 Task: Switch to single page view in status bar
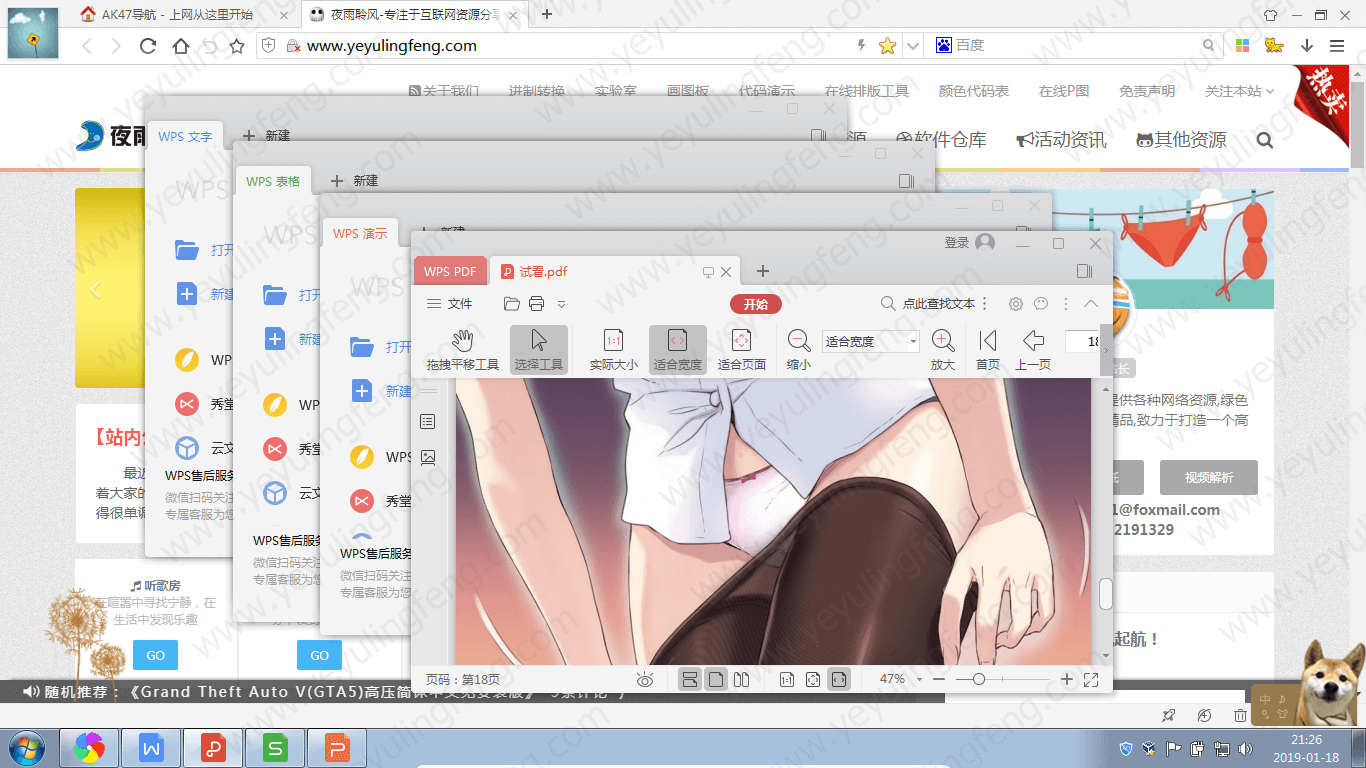[716, 680]
